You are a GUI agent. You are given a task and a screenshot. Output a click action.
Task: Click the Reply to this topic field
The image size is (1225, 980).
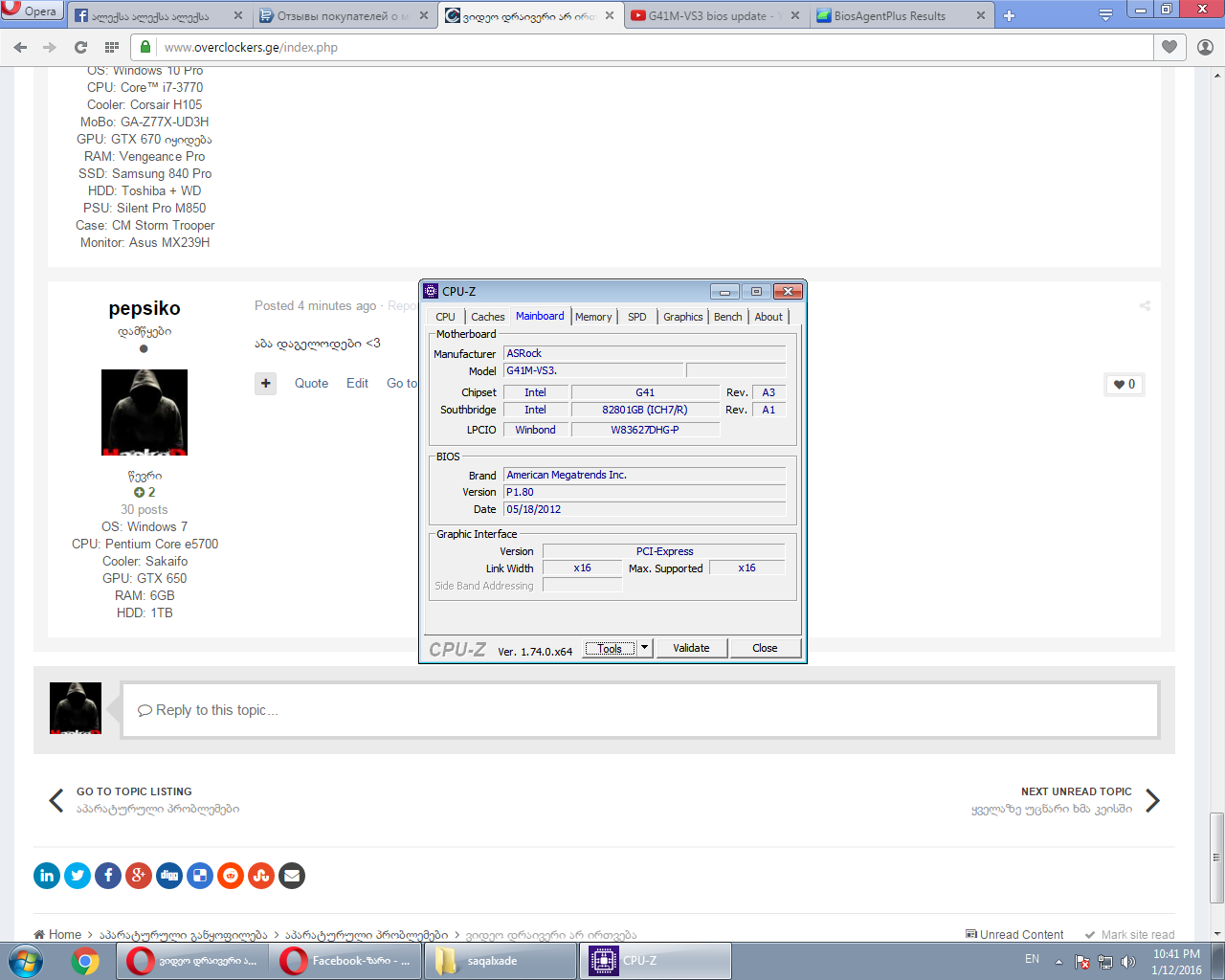639,710
